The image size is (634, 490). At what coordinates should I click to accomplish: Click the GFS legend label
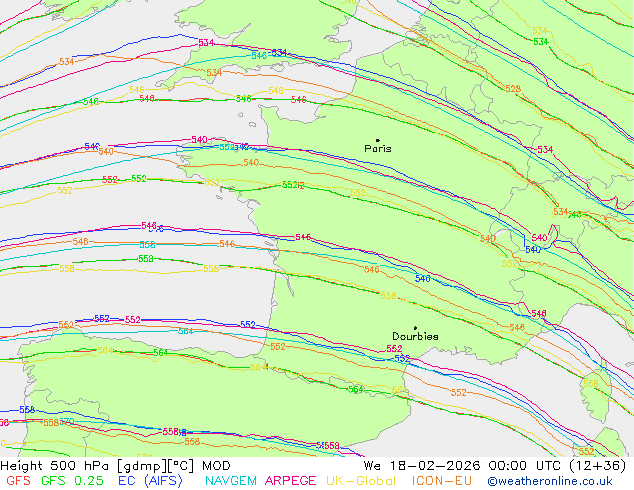pyautogui.click(x=18, y=481)
